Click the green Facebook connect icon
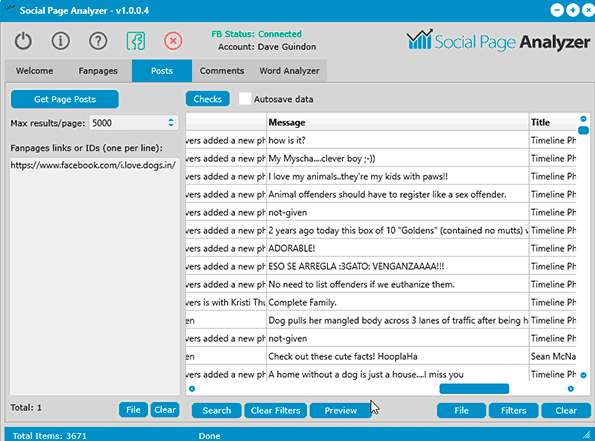Image resolution: width=595 pixels, height=441 pixels. 135,41
